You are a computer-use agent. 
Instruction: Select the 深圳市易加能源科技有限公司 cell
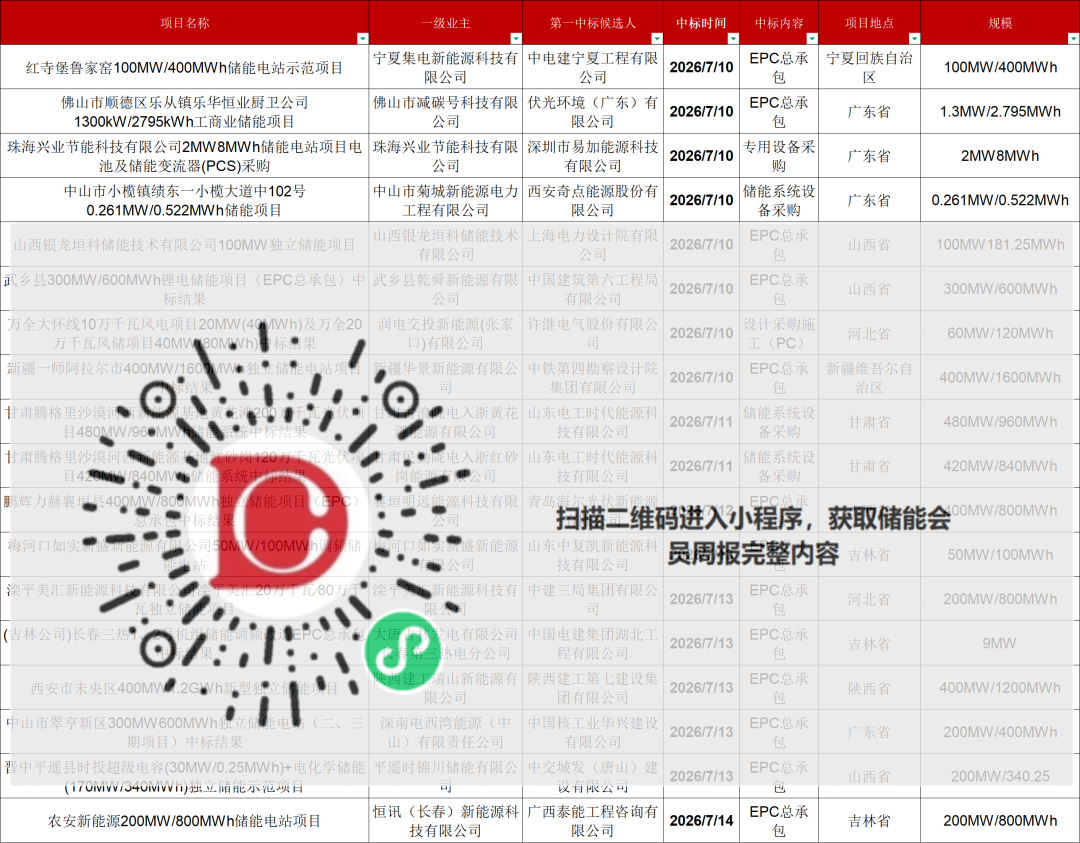pyautogui.click(x=593, y=156)
